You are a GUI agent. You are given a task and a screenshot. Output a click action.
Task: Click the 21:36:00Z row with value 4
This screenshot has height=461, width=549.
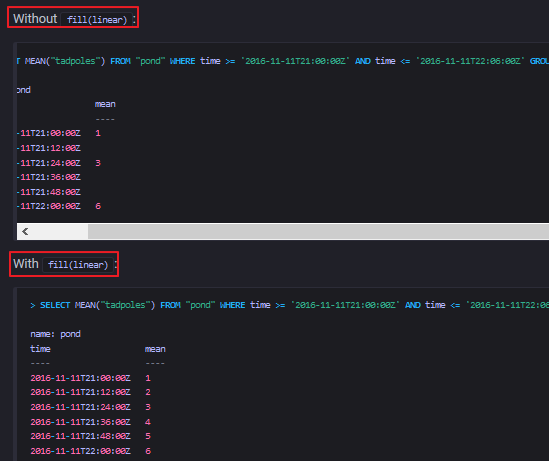coord(90,422)
